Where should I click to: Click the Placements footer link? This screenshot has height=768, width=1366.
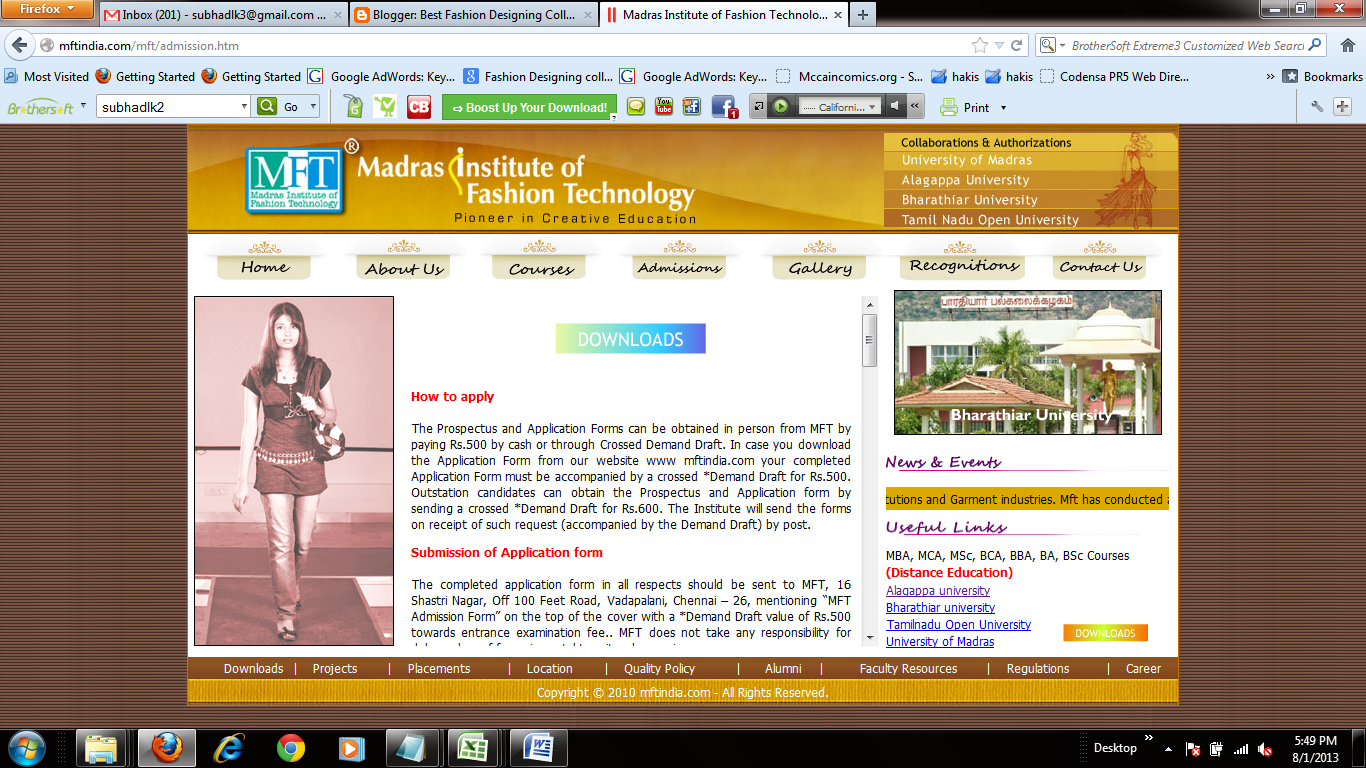coord(439,669)
